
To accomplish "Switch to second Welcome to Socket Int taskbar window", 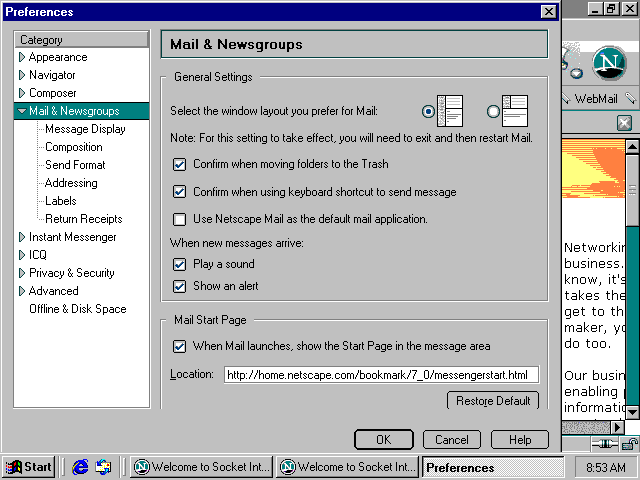I will click(x=348, y=467).
